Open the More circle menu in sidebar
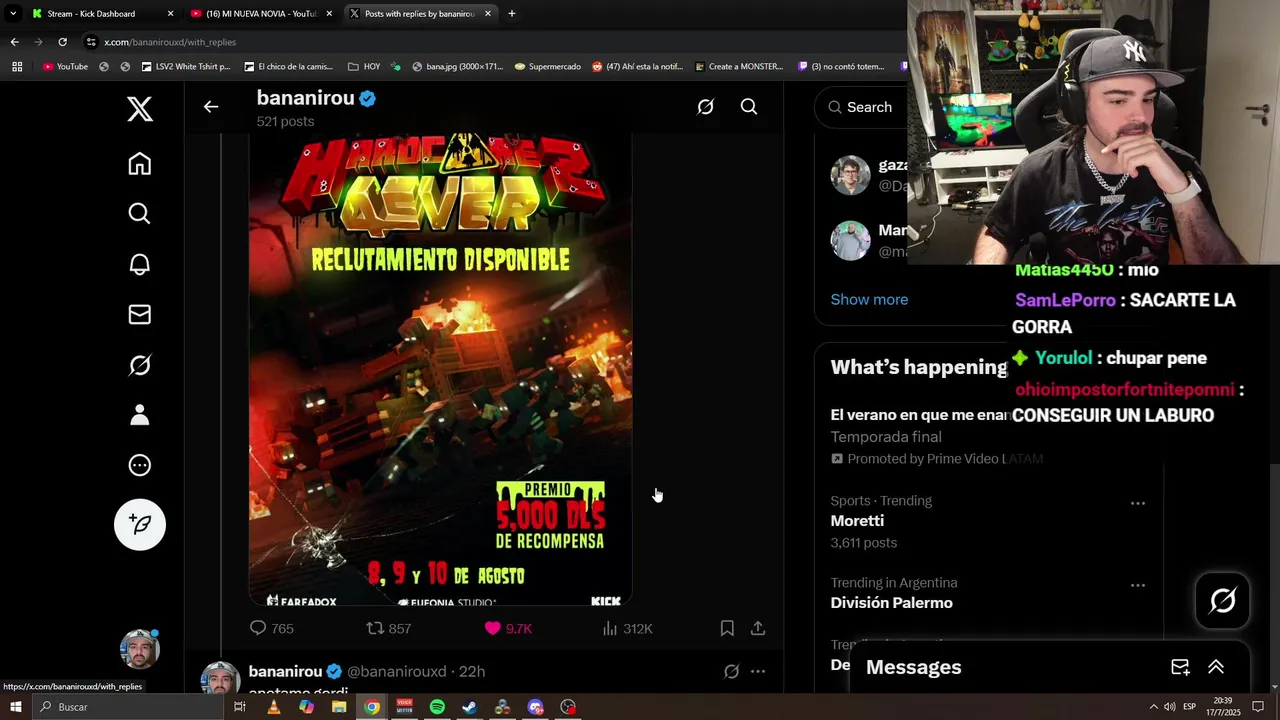Screen dimensions: 1280x720 (x=140, y=465)
